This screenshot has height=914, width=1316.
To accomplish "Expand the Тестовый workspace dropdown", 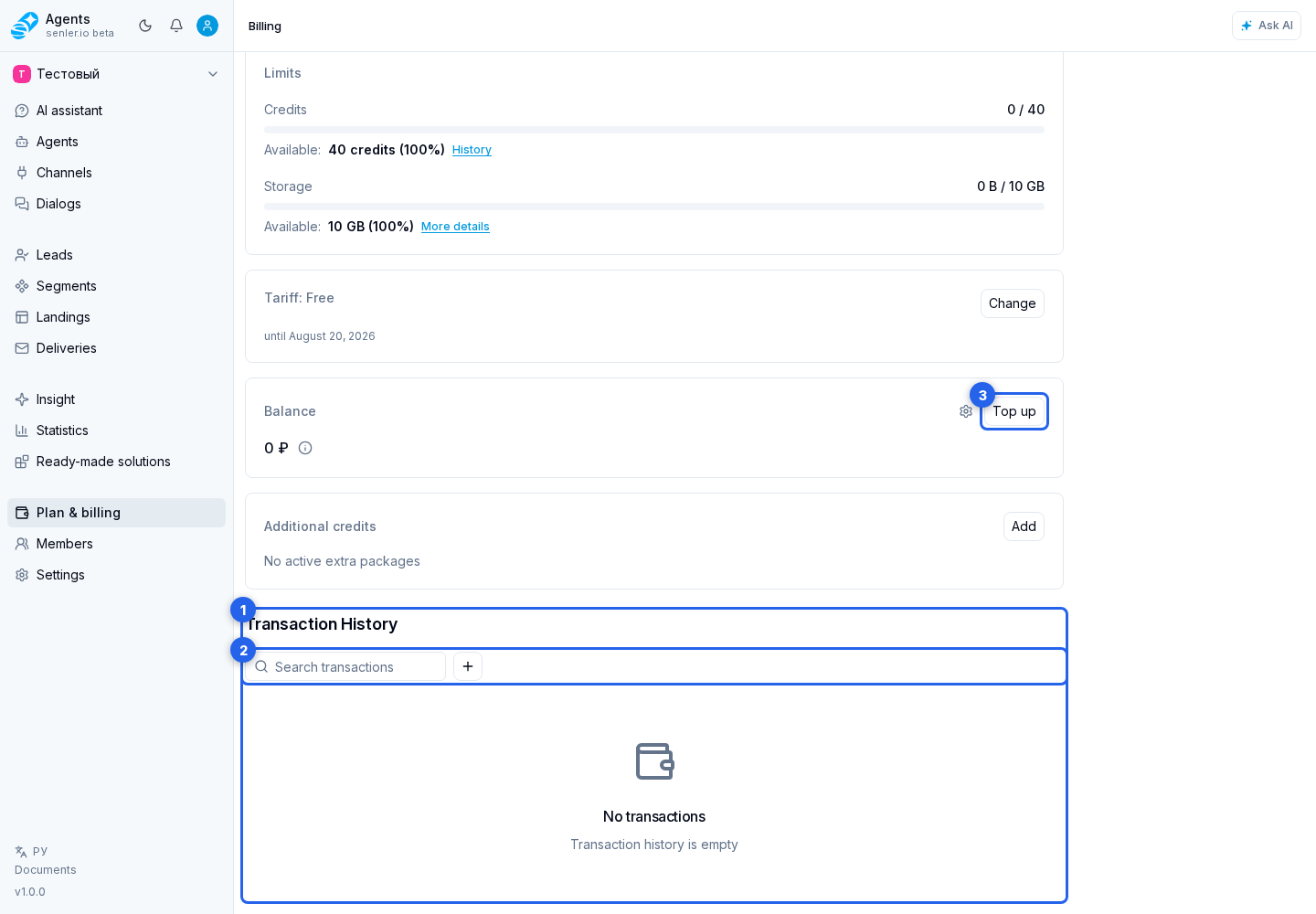I will 117,74.
